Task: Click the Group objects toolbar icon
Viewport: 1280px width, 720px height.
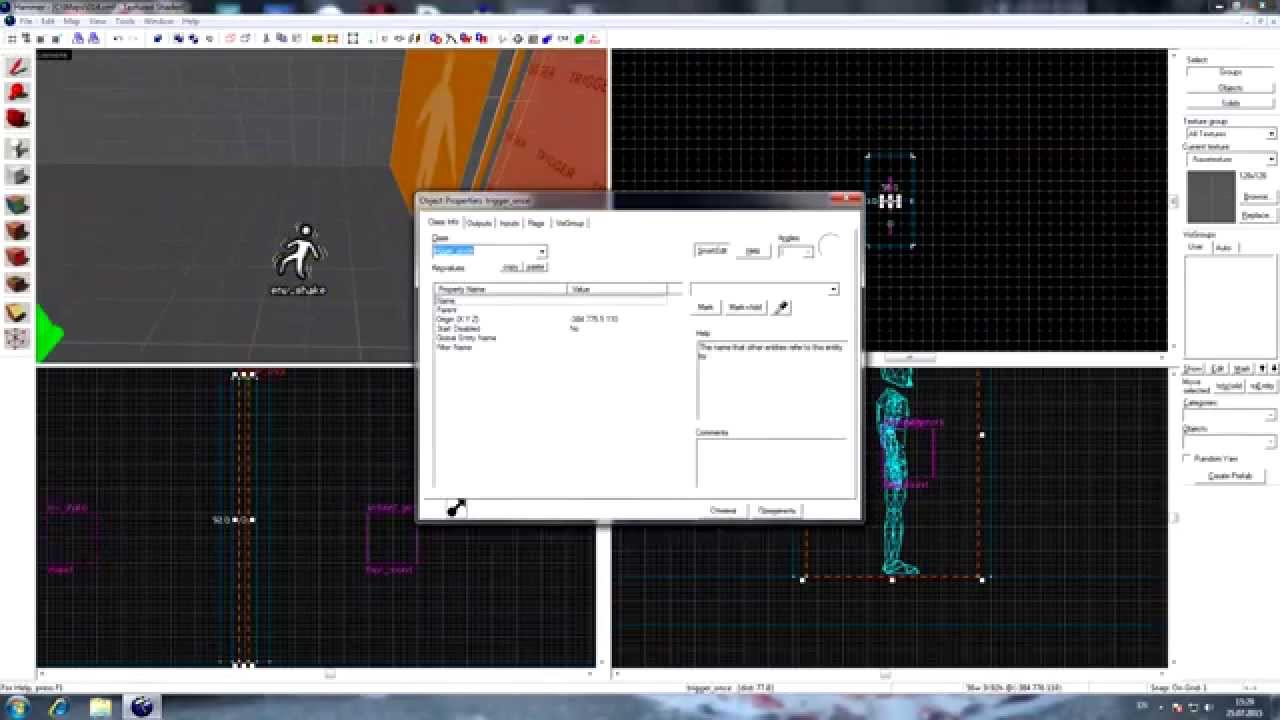Action: (178, 39)
